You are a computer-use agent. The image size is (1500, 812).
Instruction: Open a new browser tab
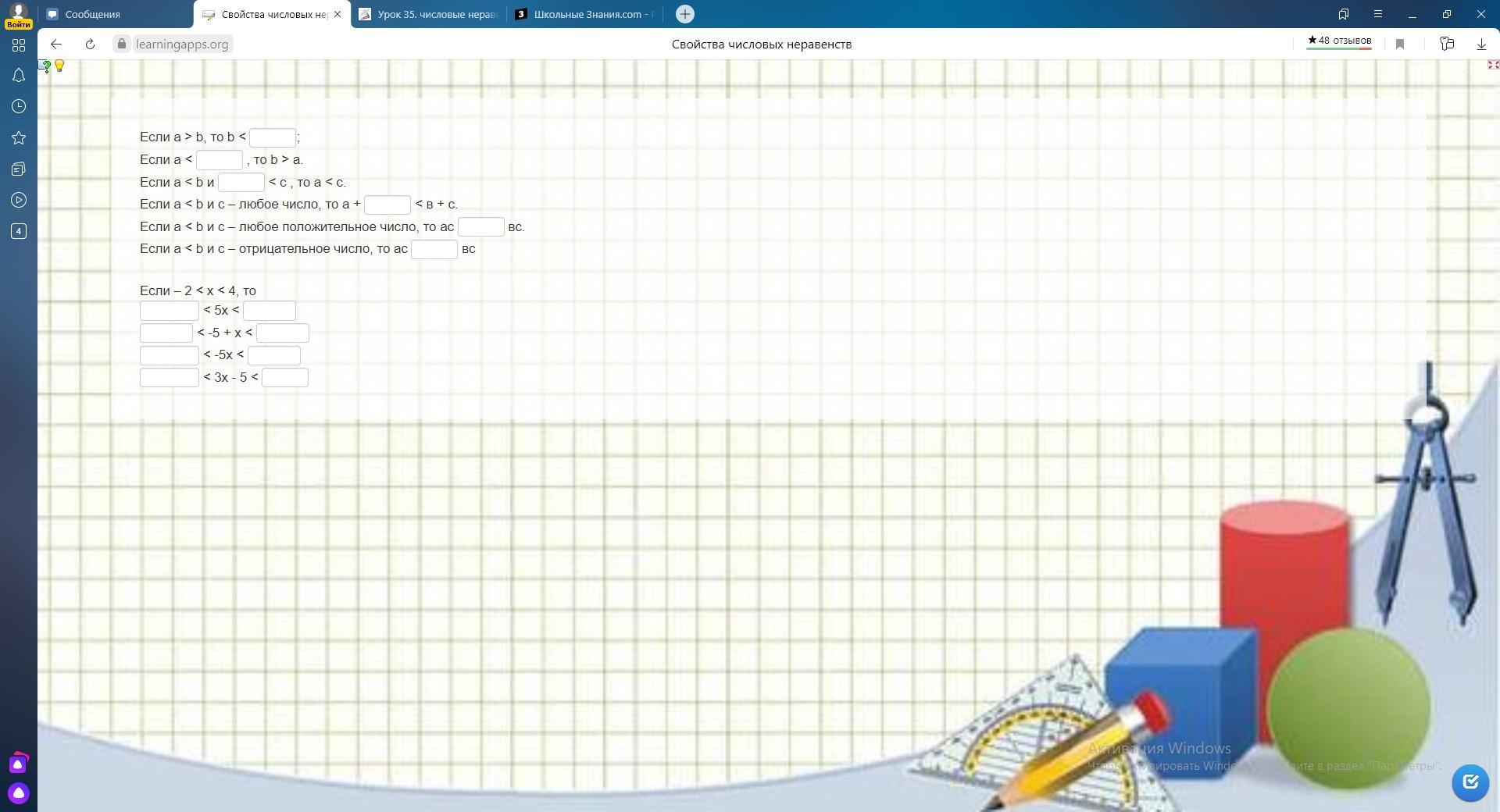[x=685, y=14]
